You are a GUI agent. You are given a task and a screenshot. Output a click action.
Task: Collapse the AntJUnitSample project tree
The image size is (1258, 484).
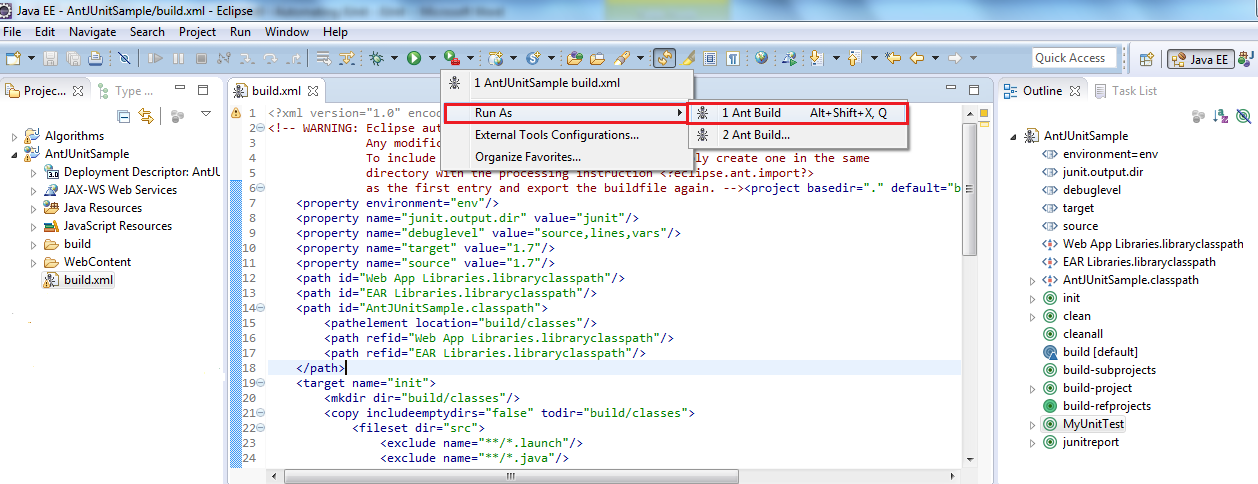pos(14,154)
